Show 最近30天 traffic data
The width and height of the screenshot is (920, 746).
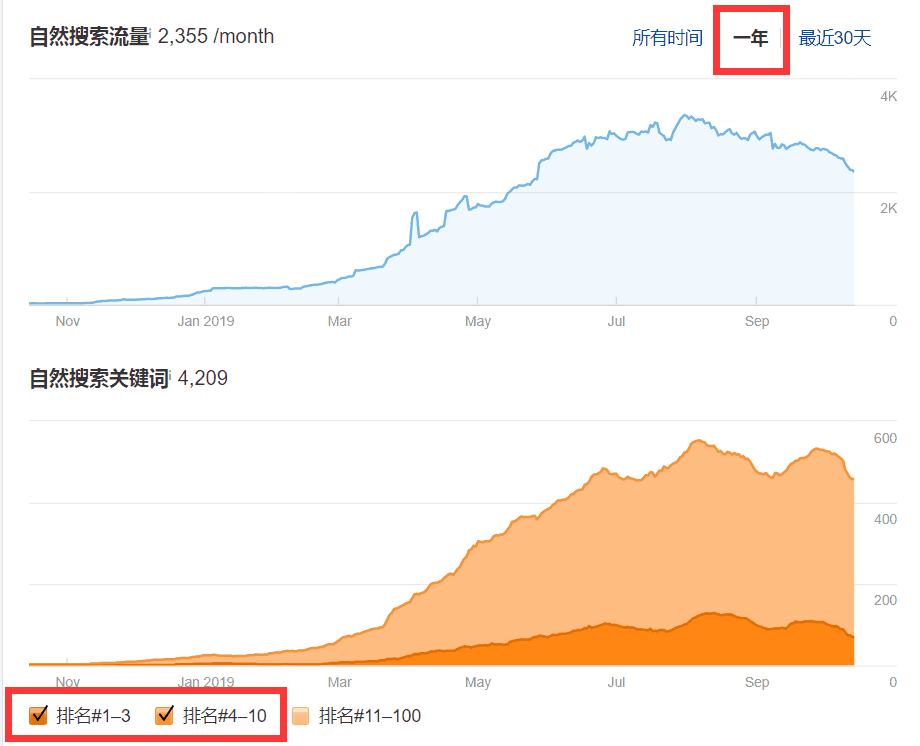coord(834,36)
